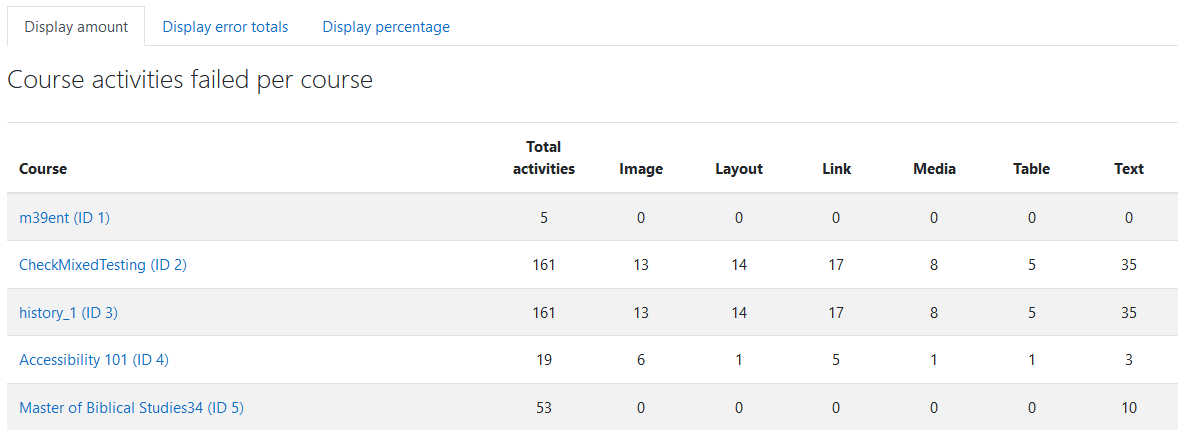Select total activities 19 for Accessibility 101
Viewport: 1185px width, 436px height.
(x=544, y=360)
